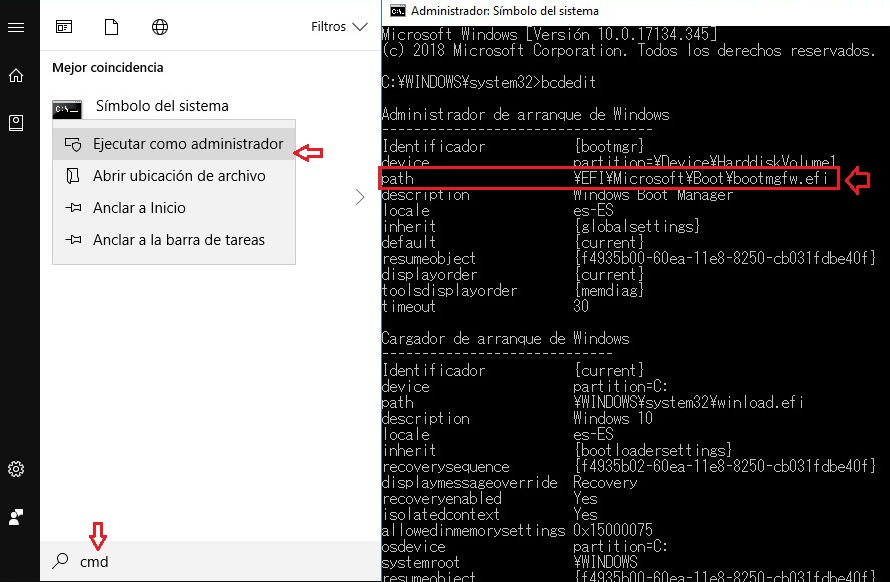
Task: Click the Cargador de arranque de Windows heading
Action: (505, 339)
